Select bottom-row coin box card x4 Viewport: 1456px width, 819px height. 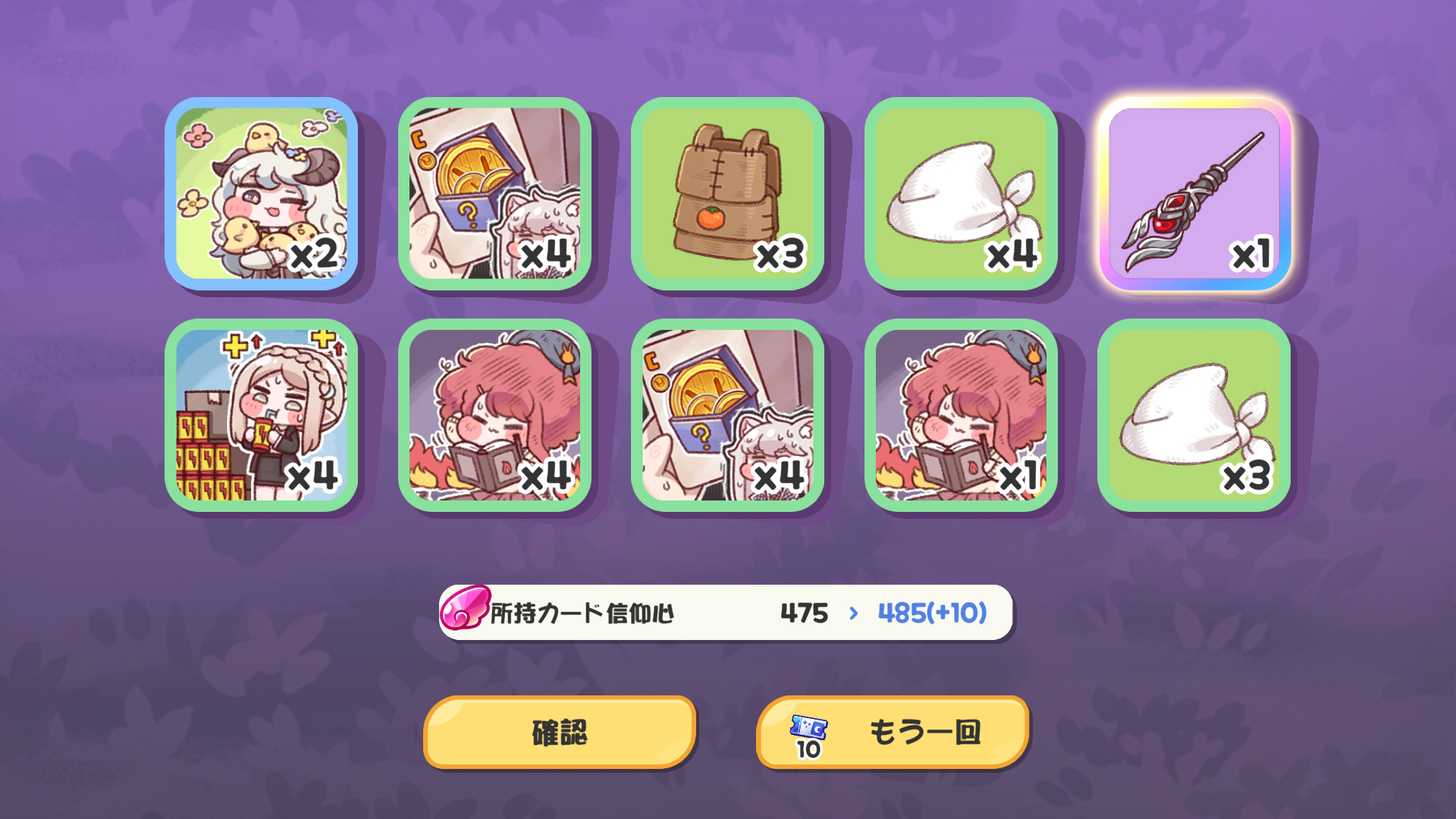(x=727, y=415)
